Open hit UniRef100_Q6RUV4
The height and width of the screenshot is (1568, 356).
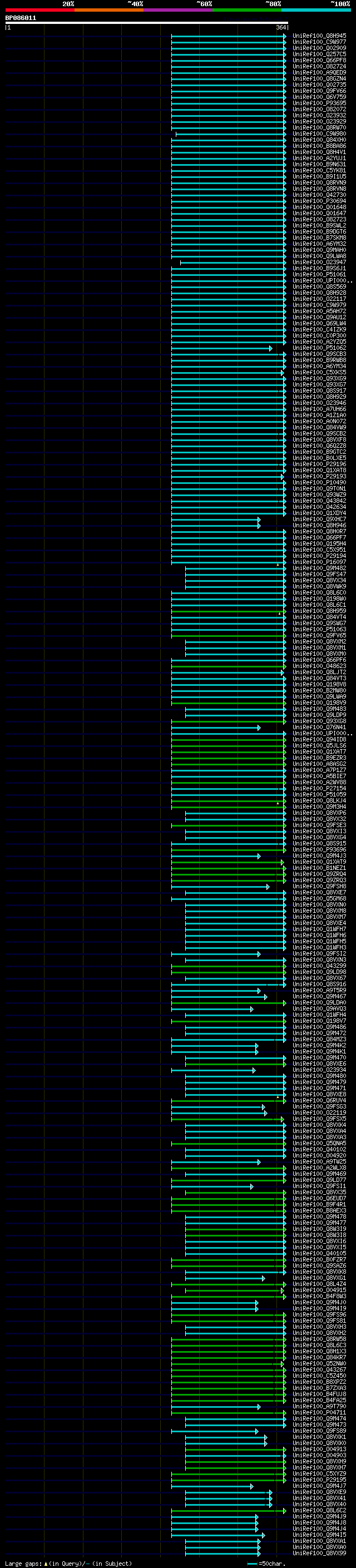(x=319, y=1101)
